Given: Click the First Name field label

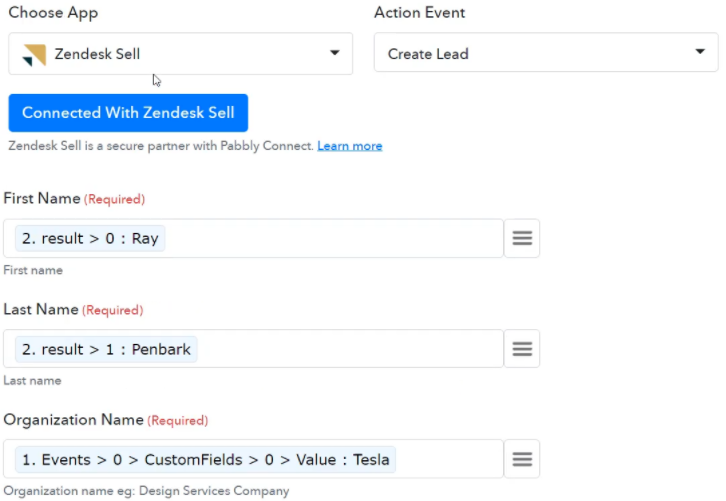Looking at the screenshot, I should click(x=42, y=199).
